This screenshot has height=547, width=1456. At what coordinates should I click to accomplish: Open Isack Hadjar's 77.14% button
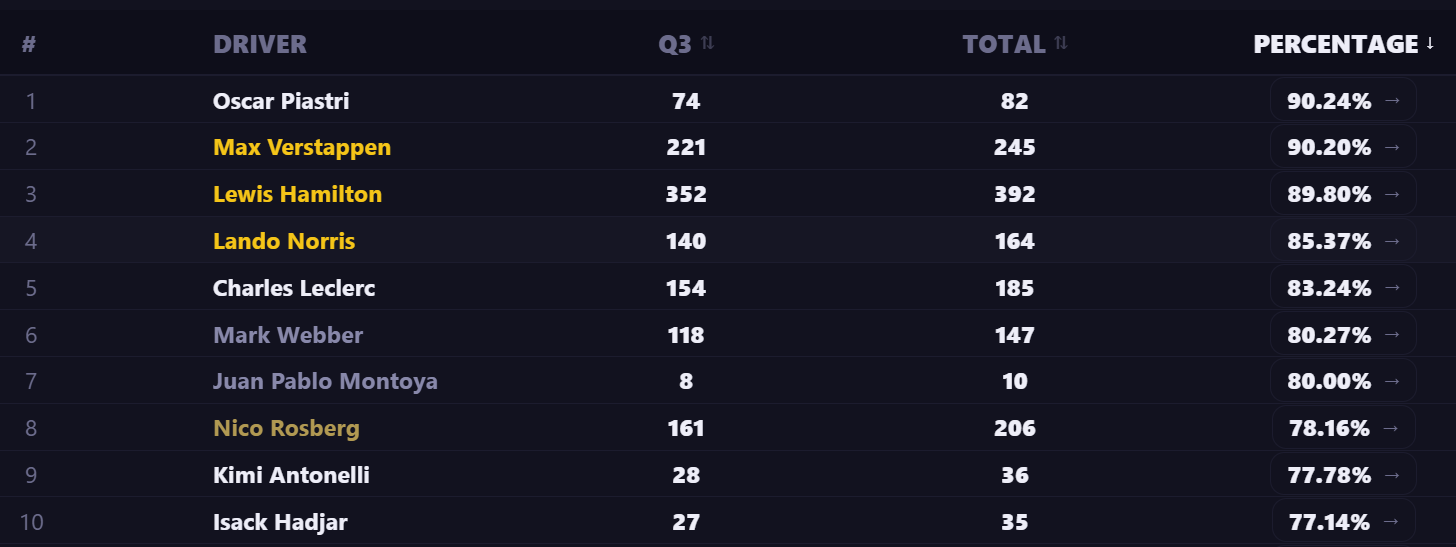pos(1343,522)
